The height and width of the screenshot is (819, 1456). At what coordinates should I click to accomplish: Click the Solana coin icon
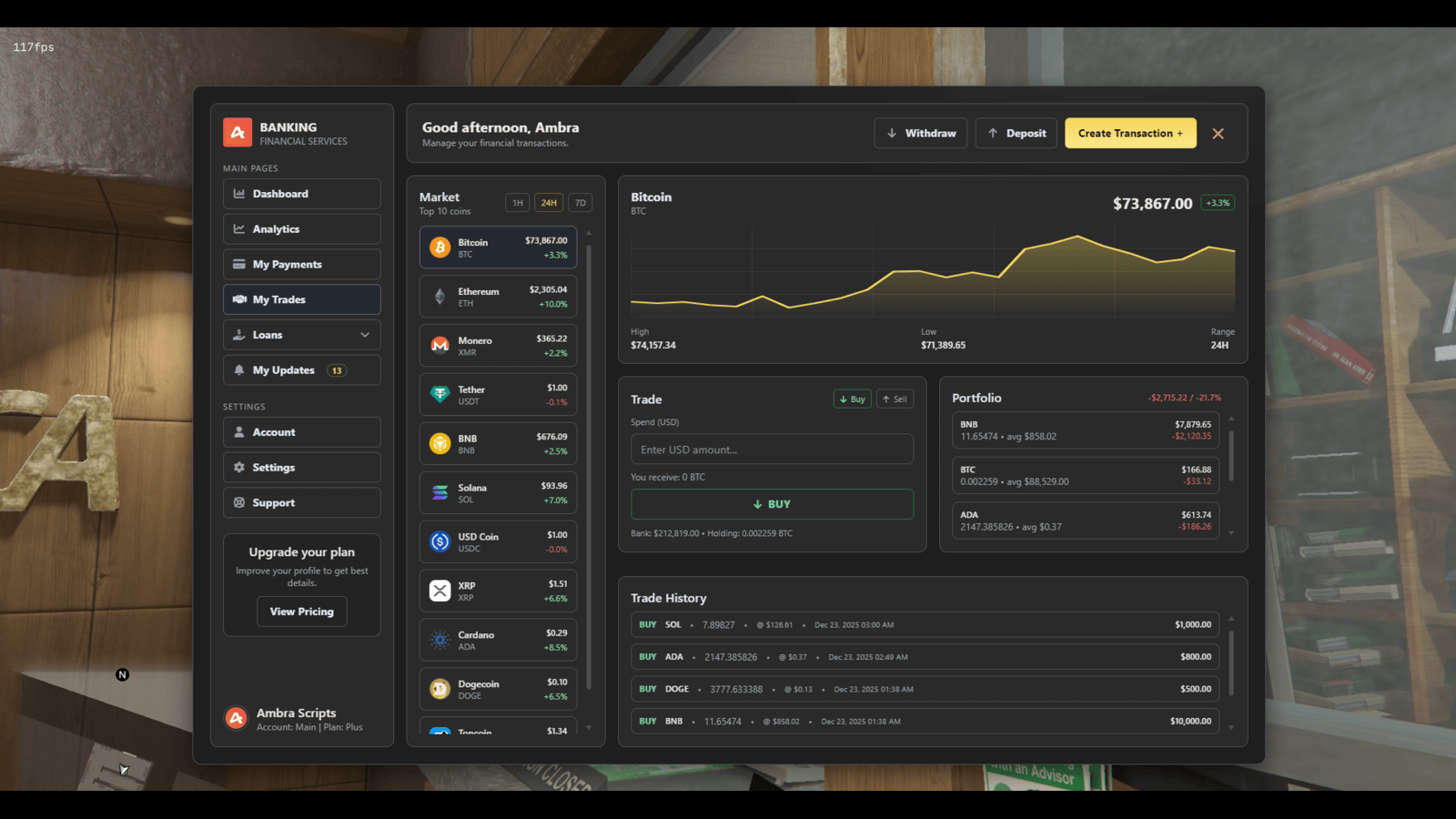coord(440,493)
